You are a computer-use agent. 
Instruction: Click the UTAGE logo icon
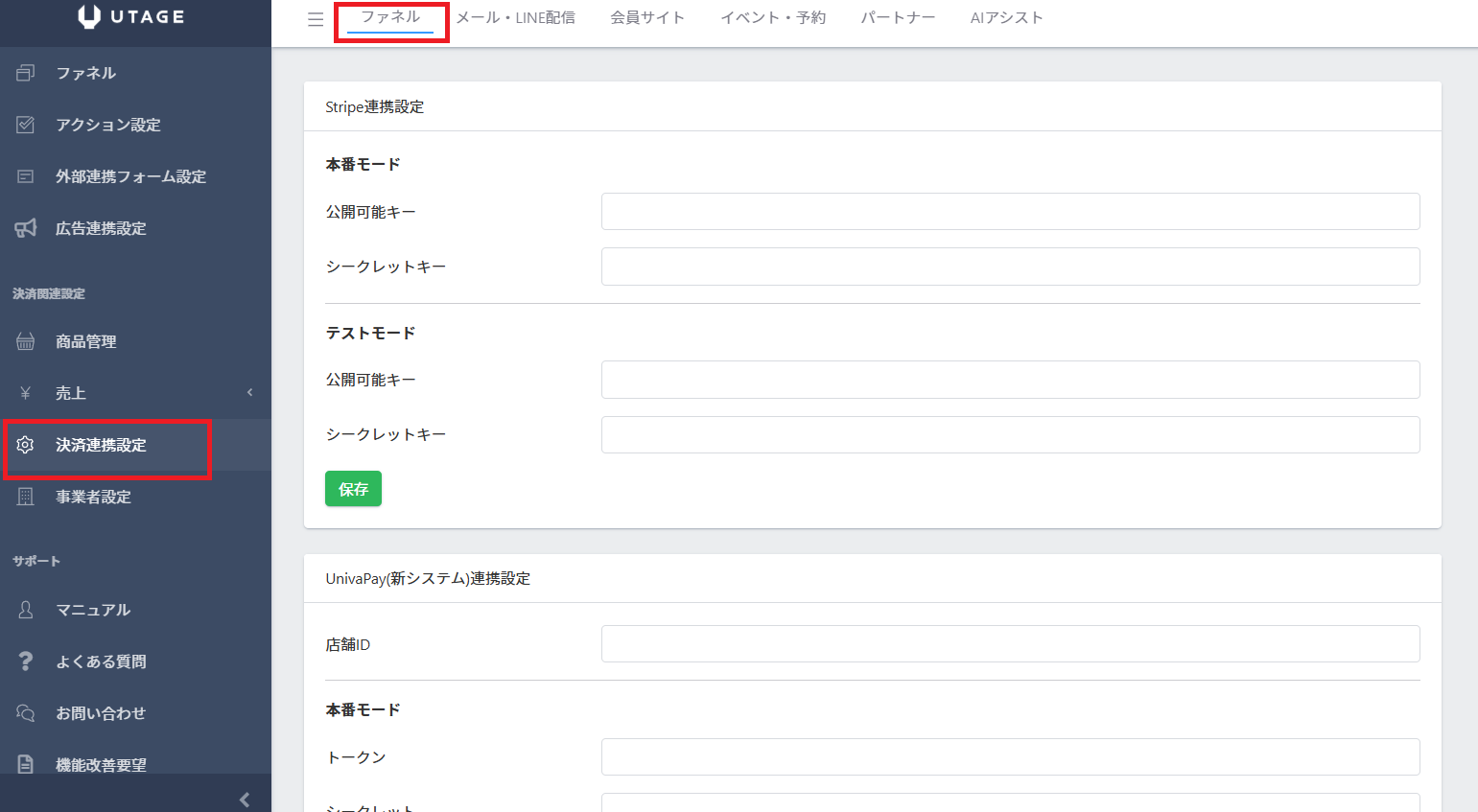click(x=89, y=17)
